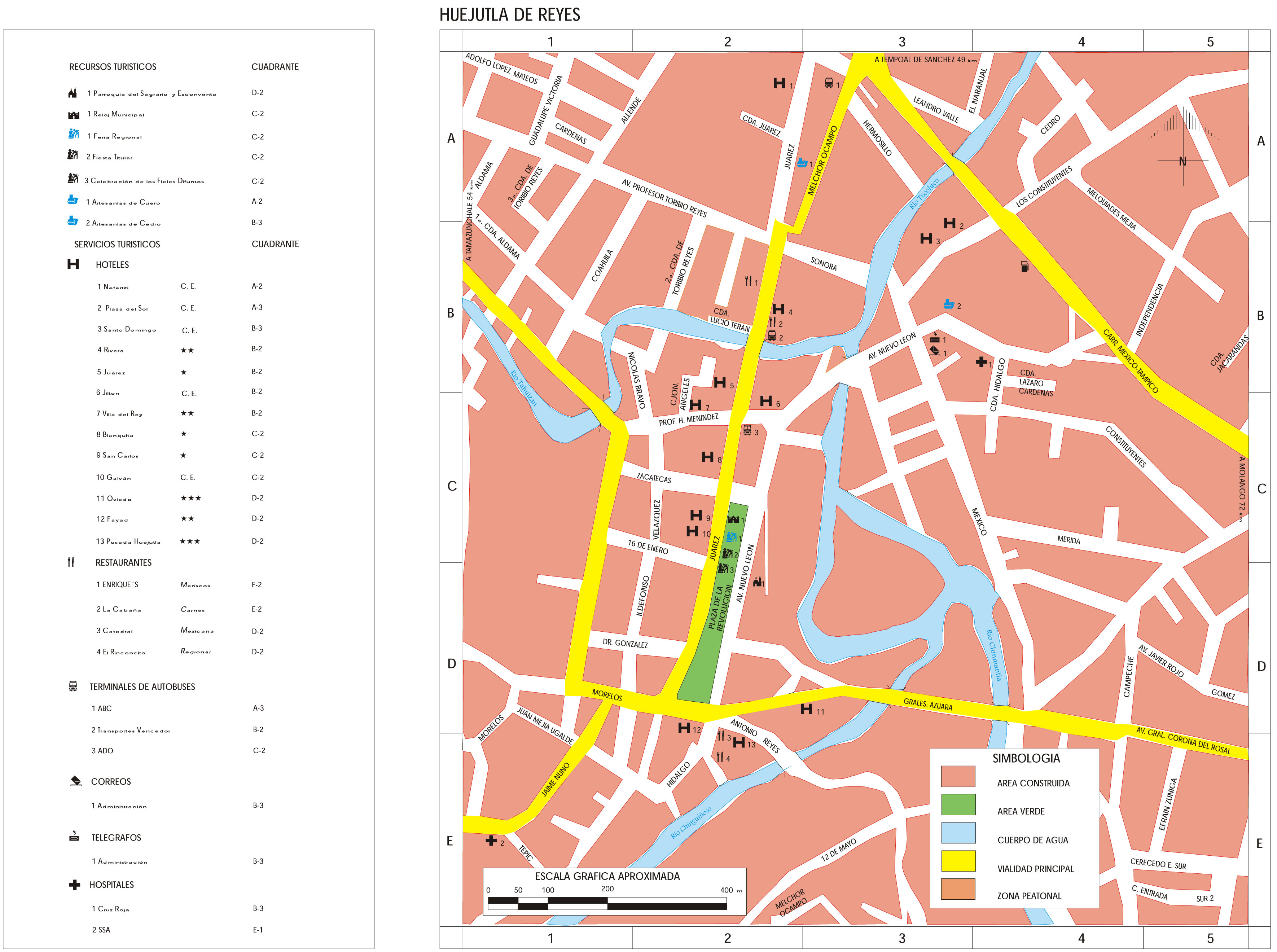Click the mail icon beside CORREOS heading

75,781
